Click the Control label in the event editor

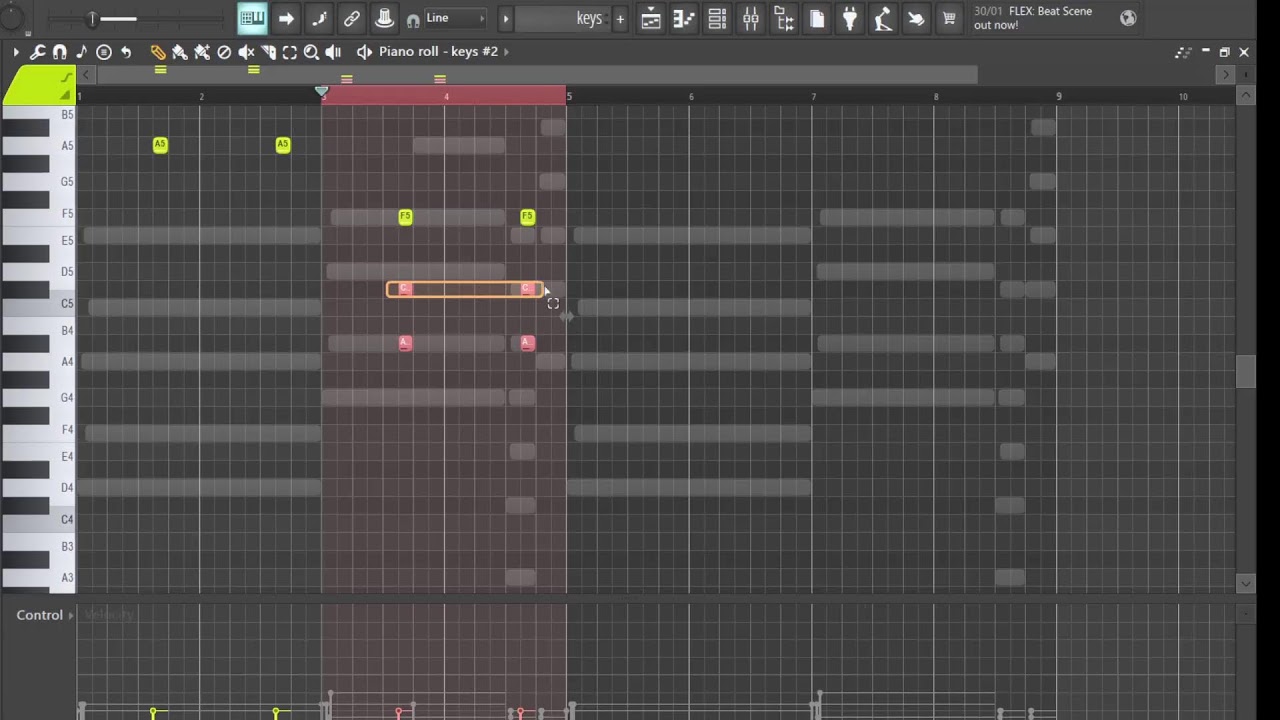point(40,615)
